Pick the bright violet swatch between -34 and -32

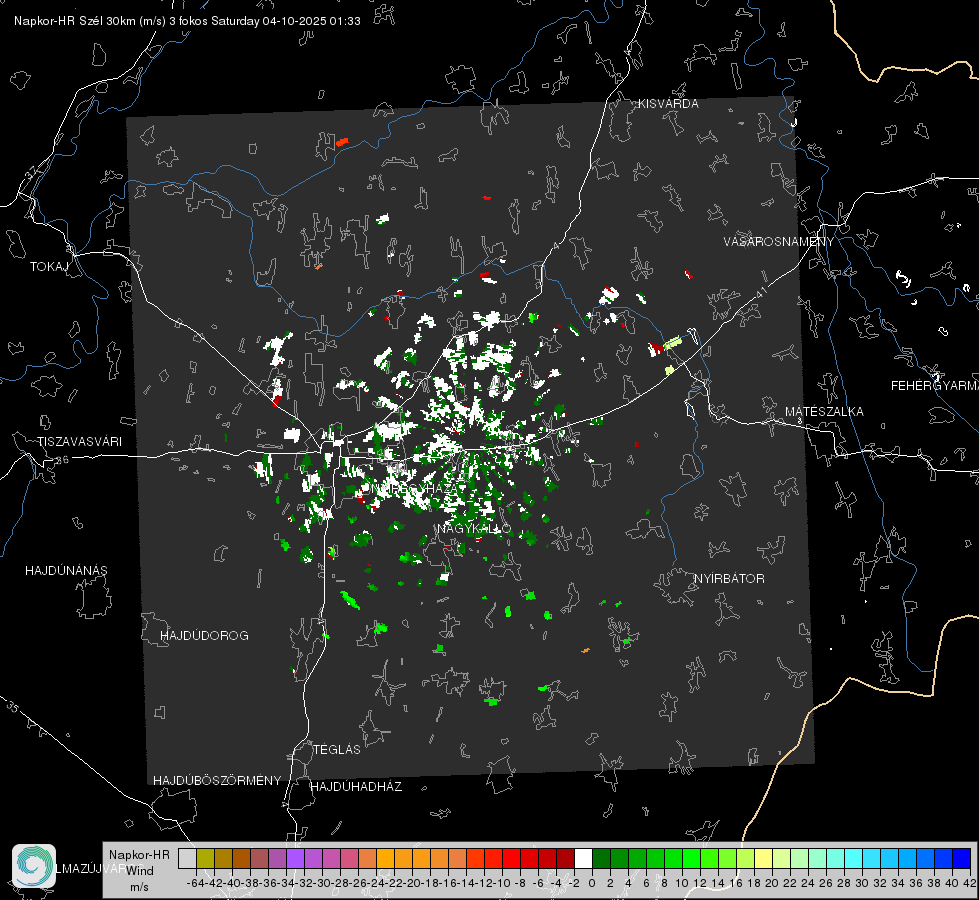click(295, 858)
